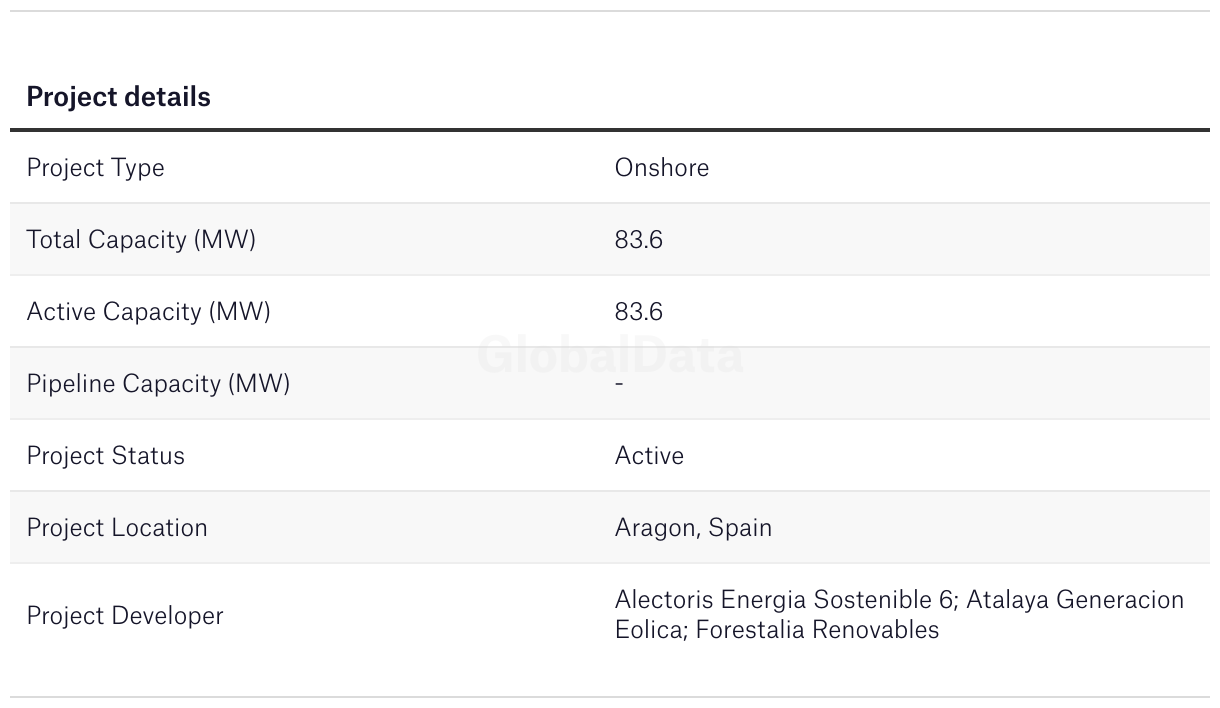
Task: Select the Active Capacity (MW) label
Action: point(149,312)
